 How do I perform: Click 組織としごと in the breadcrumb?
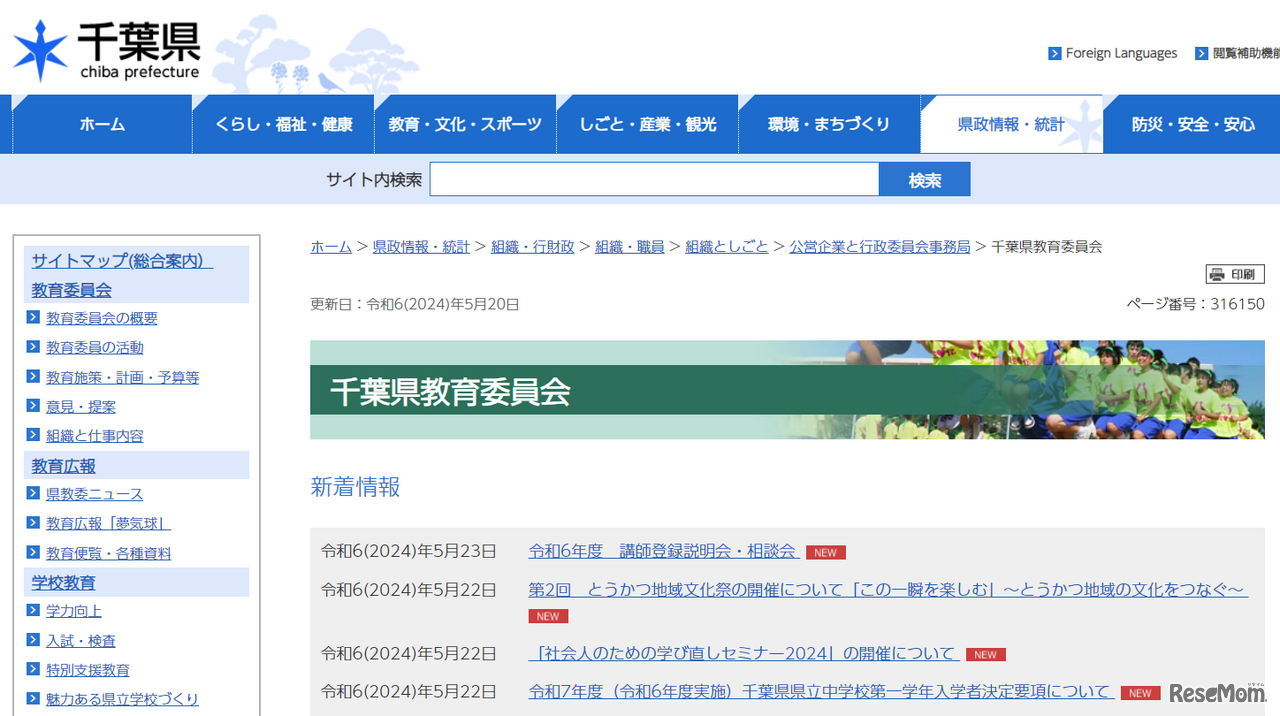click(x=727, y=246)
